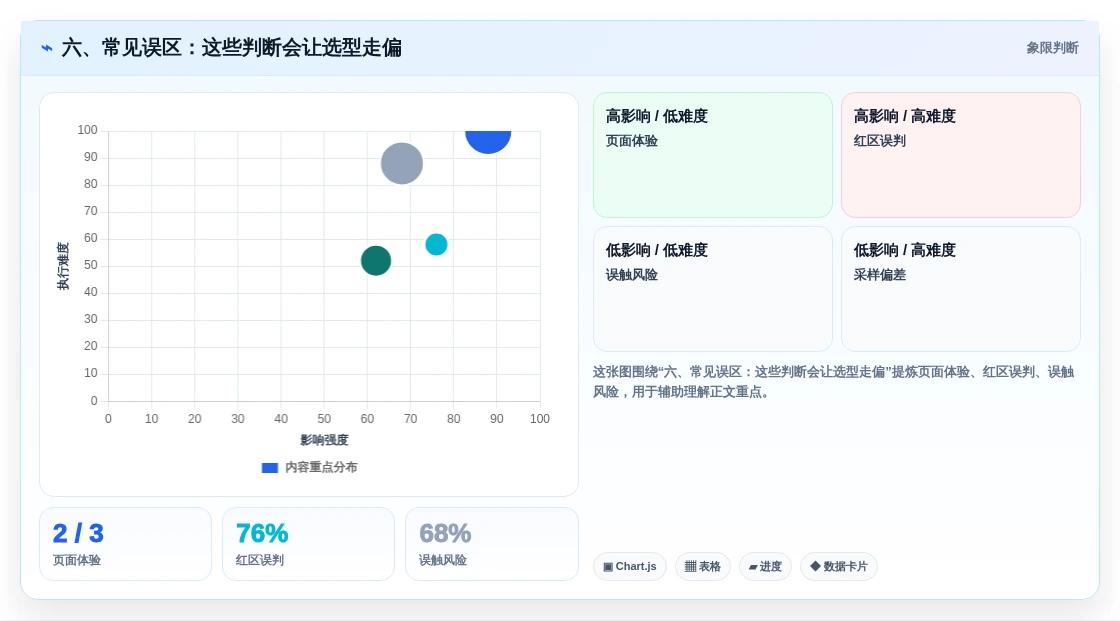Click the lightning bolt icon beside the title
Screen dimensions: 1120x621
[x=47, y=48]
